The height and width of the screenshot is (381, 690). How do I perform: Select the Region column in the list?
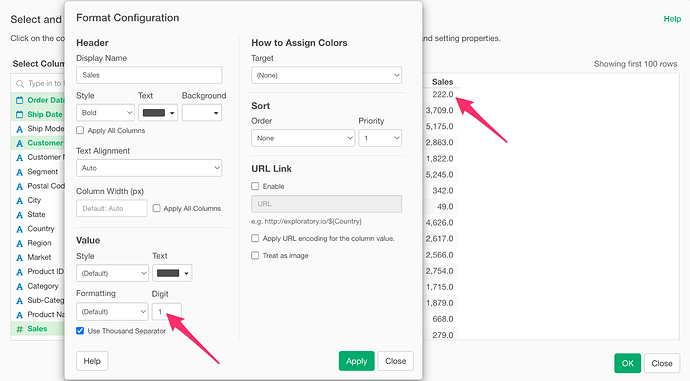(x=39, y=243)
